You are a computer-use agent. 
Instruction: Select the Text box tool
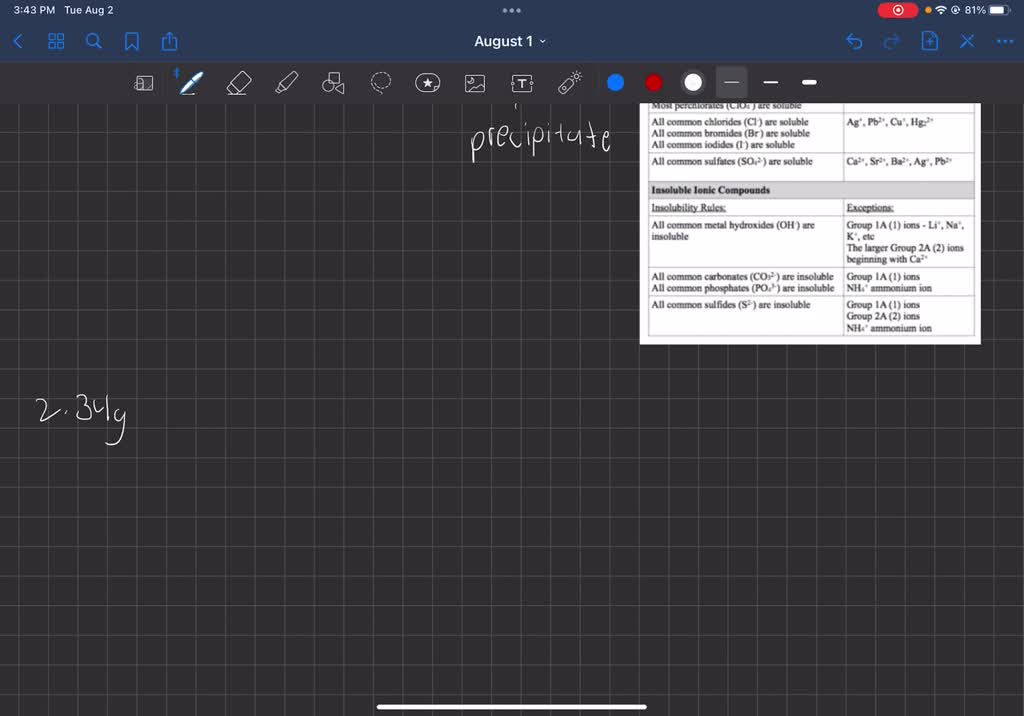522,83
